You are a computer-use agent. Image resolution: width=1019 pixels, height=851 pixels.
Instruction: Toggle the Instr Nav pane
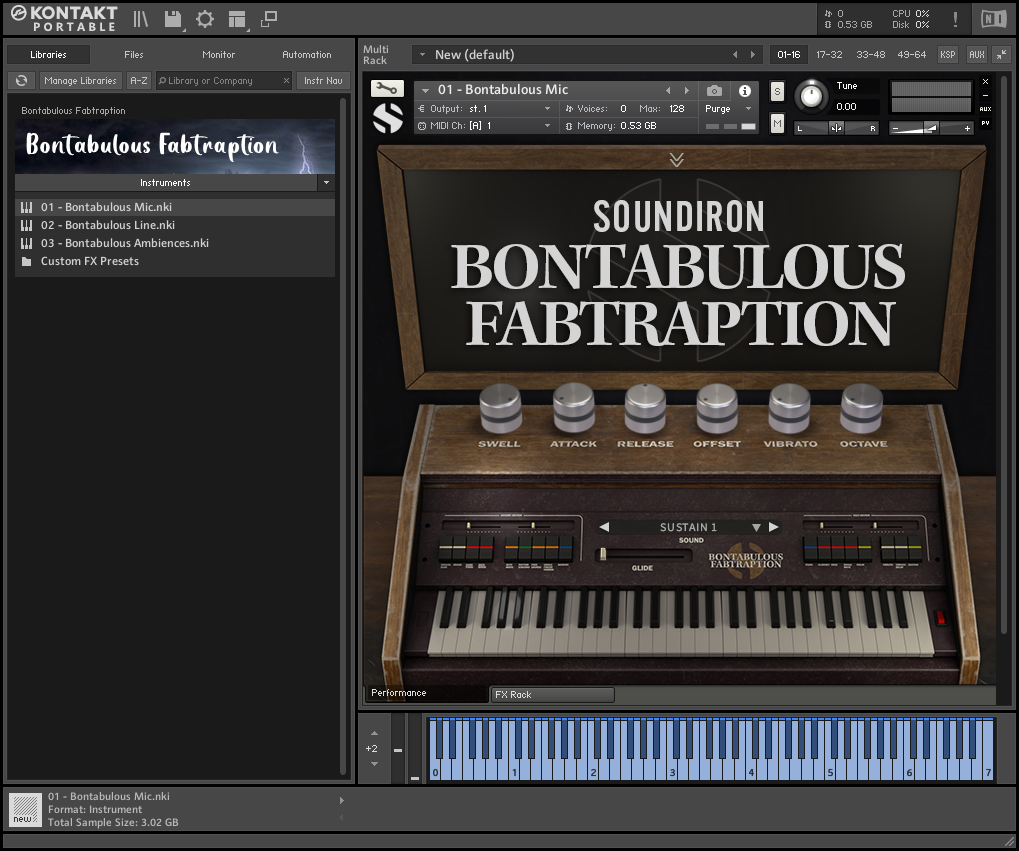coord(323,81)
